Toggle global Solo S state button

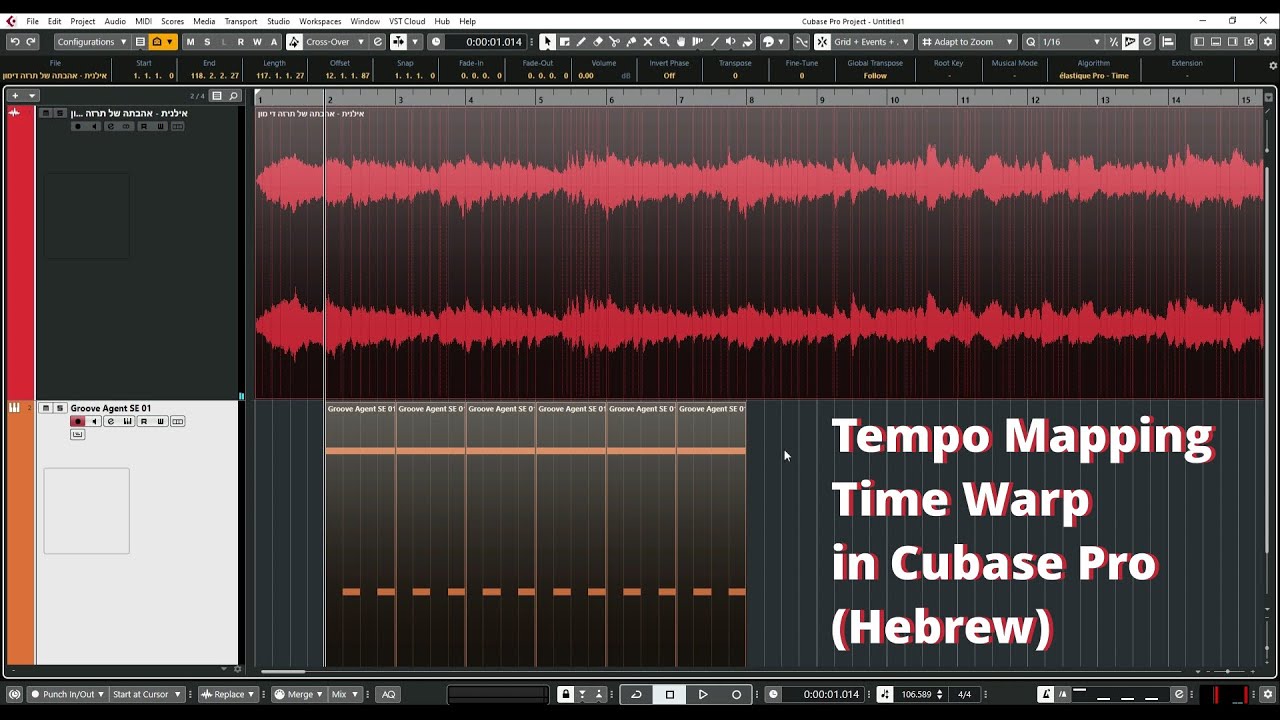207,42
